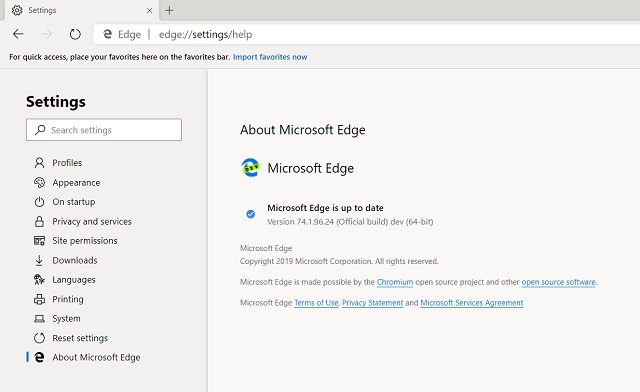Click the Settings tab gear icon
Screen dimensions: 640x392
(x=17, y=10)
